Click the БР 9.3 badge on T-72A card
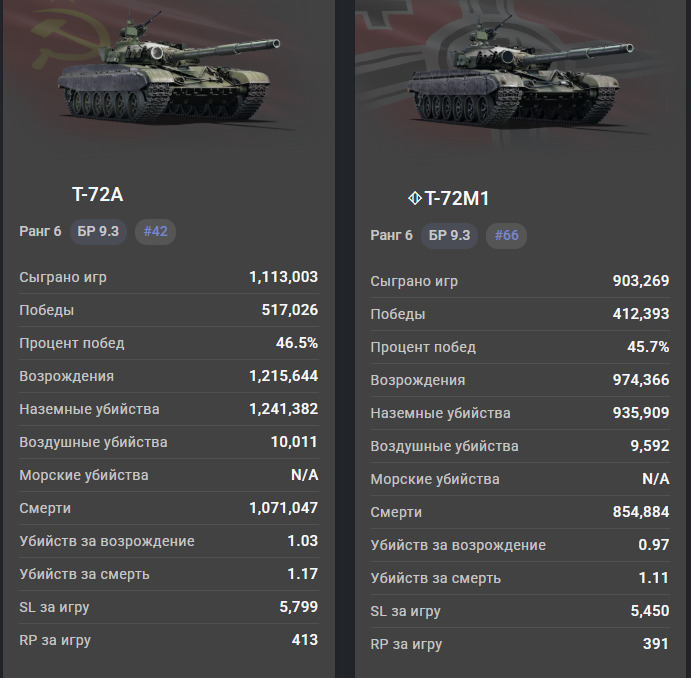This screenshot has height=678, width=691. pos(98,232)
